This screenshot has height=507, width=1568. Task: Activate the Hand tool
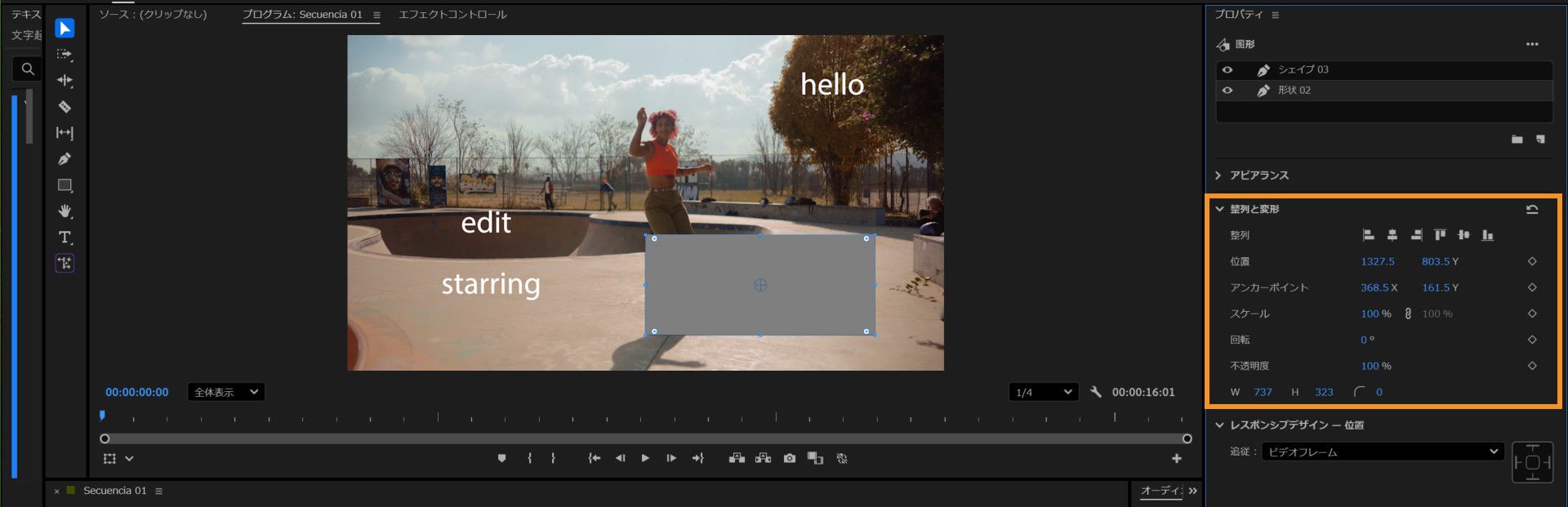point(65,211)
